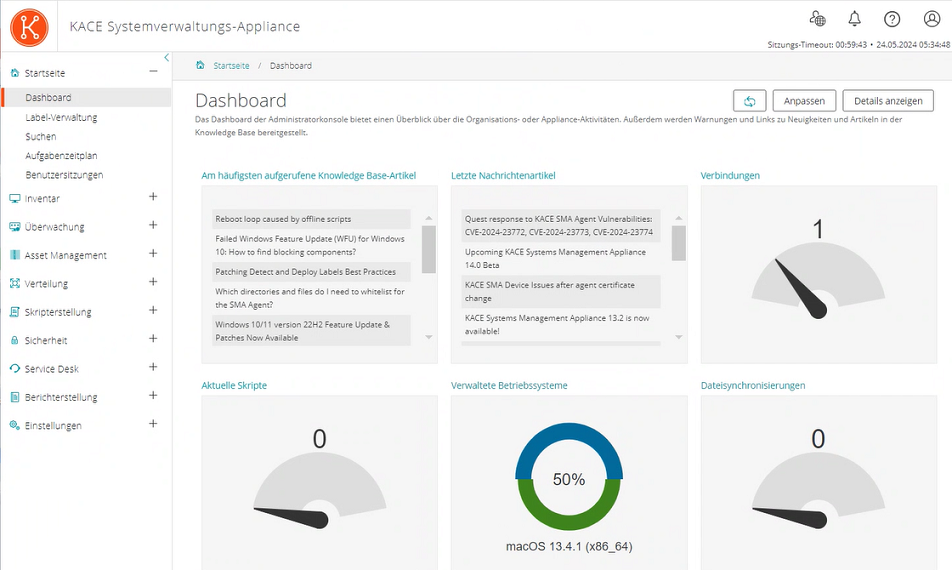Click the home icon in breadcrumb
The width and height of the screenshot is (952, 570).
(x=200, y=65)
